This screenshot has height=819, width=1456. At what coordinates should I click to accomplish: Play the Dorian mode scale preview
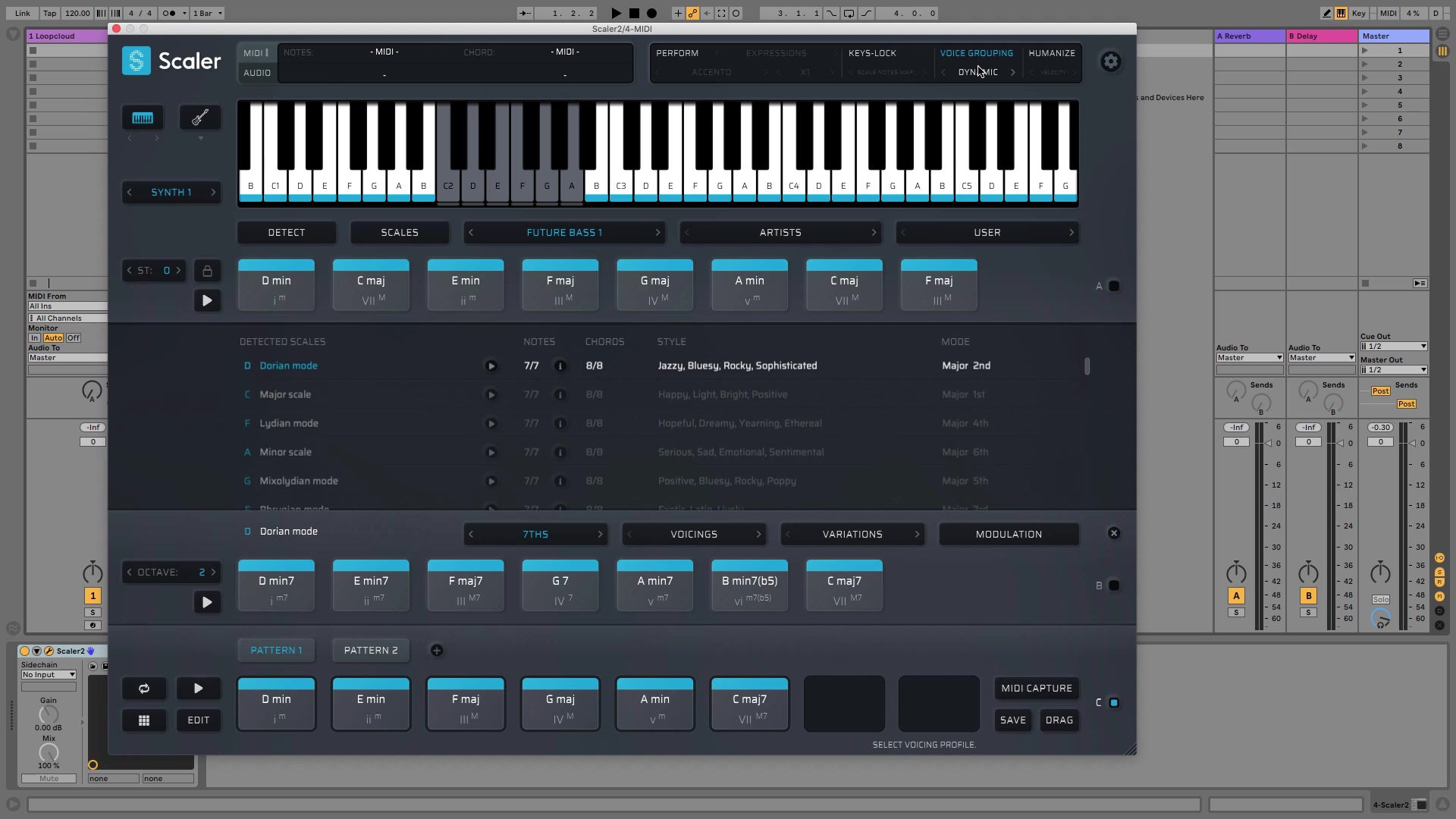pos(492,366)
